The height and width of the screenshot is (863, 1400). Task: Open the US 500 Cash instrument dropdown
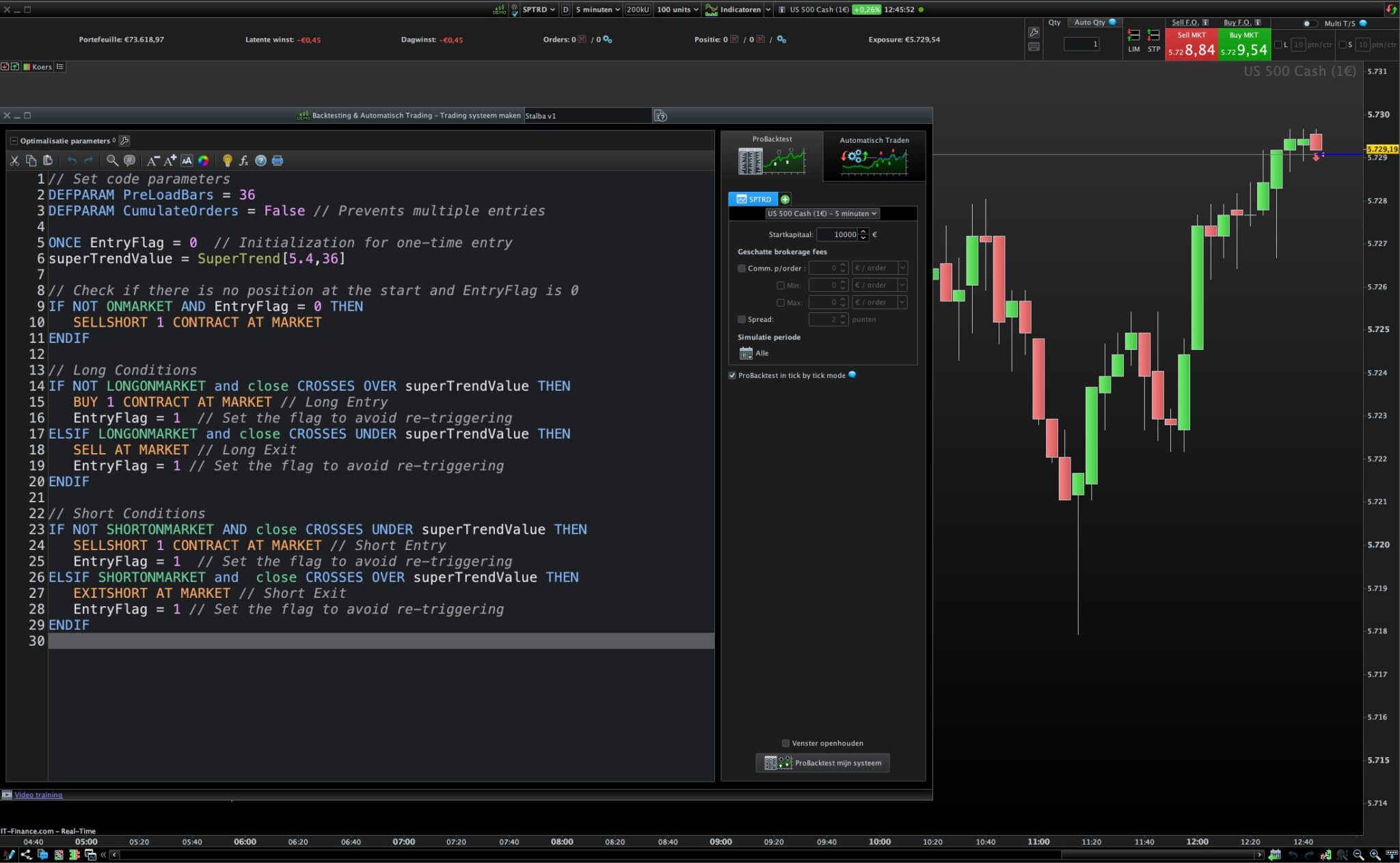[821, 214]
